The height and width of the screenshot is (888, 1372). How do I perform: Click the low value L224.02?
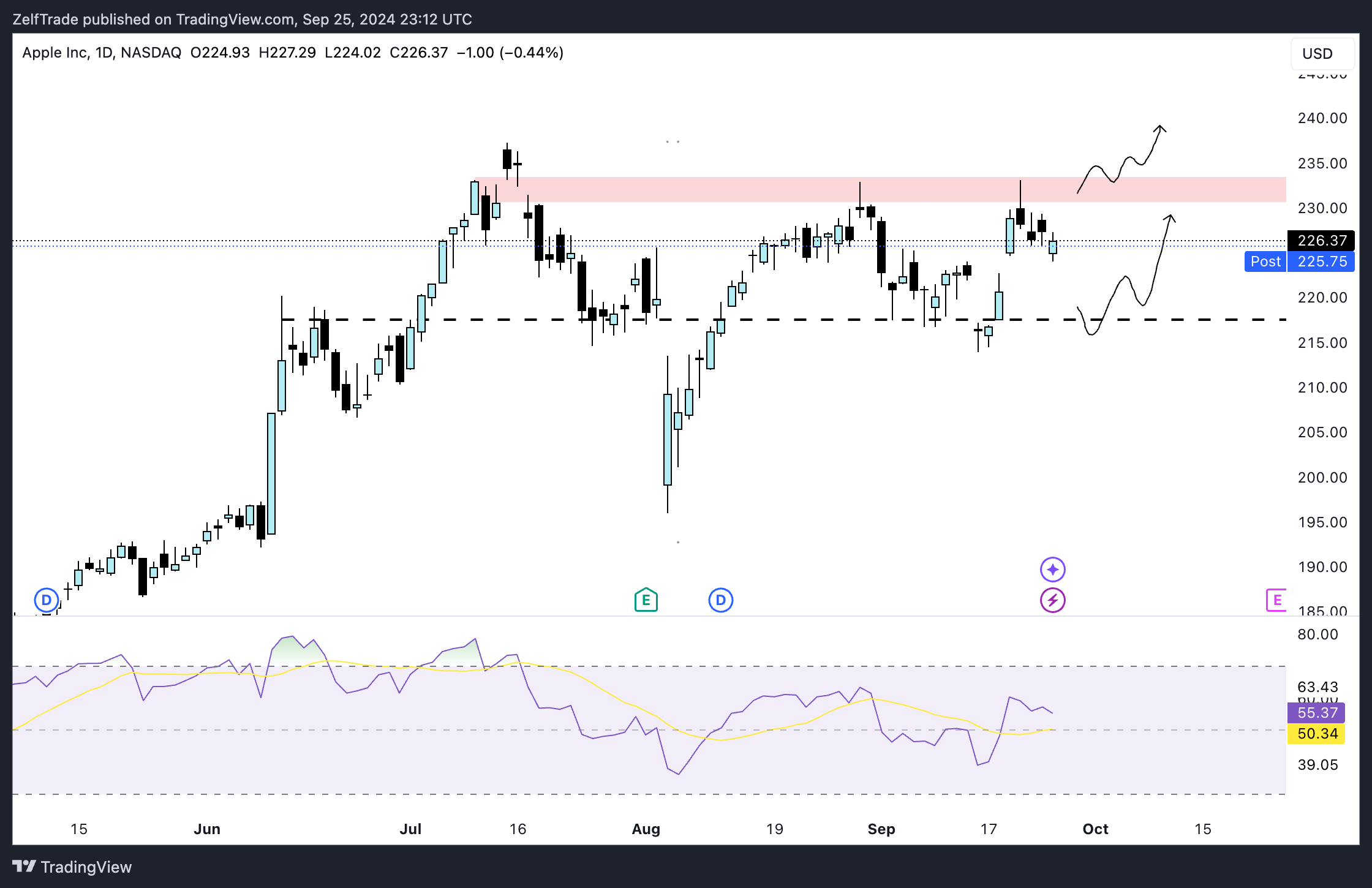click(x=353, y=53)
